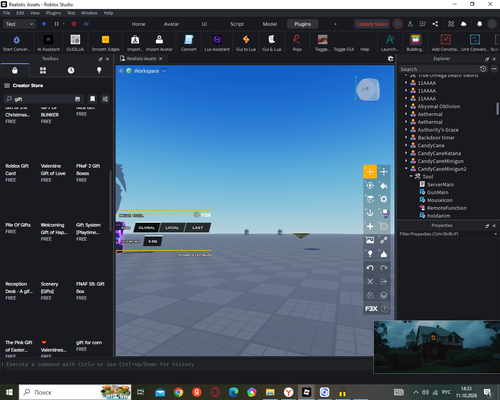The width and height of the screenshot is (500, 400).
Task: Select the F3X Paint bucket tool
Action: [384, 185]
